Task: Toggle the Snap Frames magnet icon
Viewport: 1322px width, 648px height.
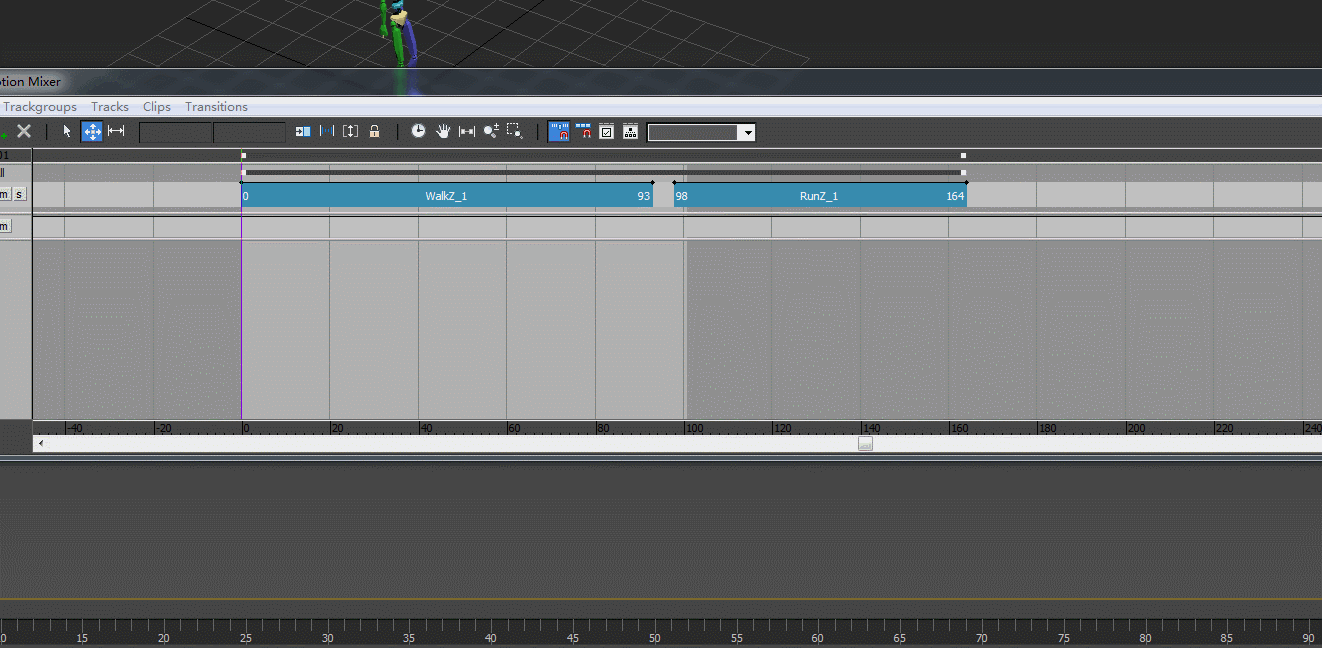Action: point(560,131)
